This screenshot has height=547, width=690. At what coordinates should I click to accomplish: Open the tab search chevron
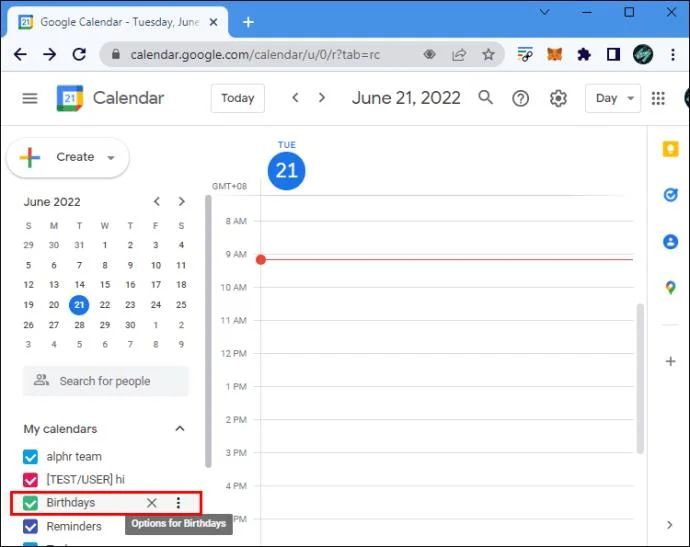[x=545, y=12]
